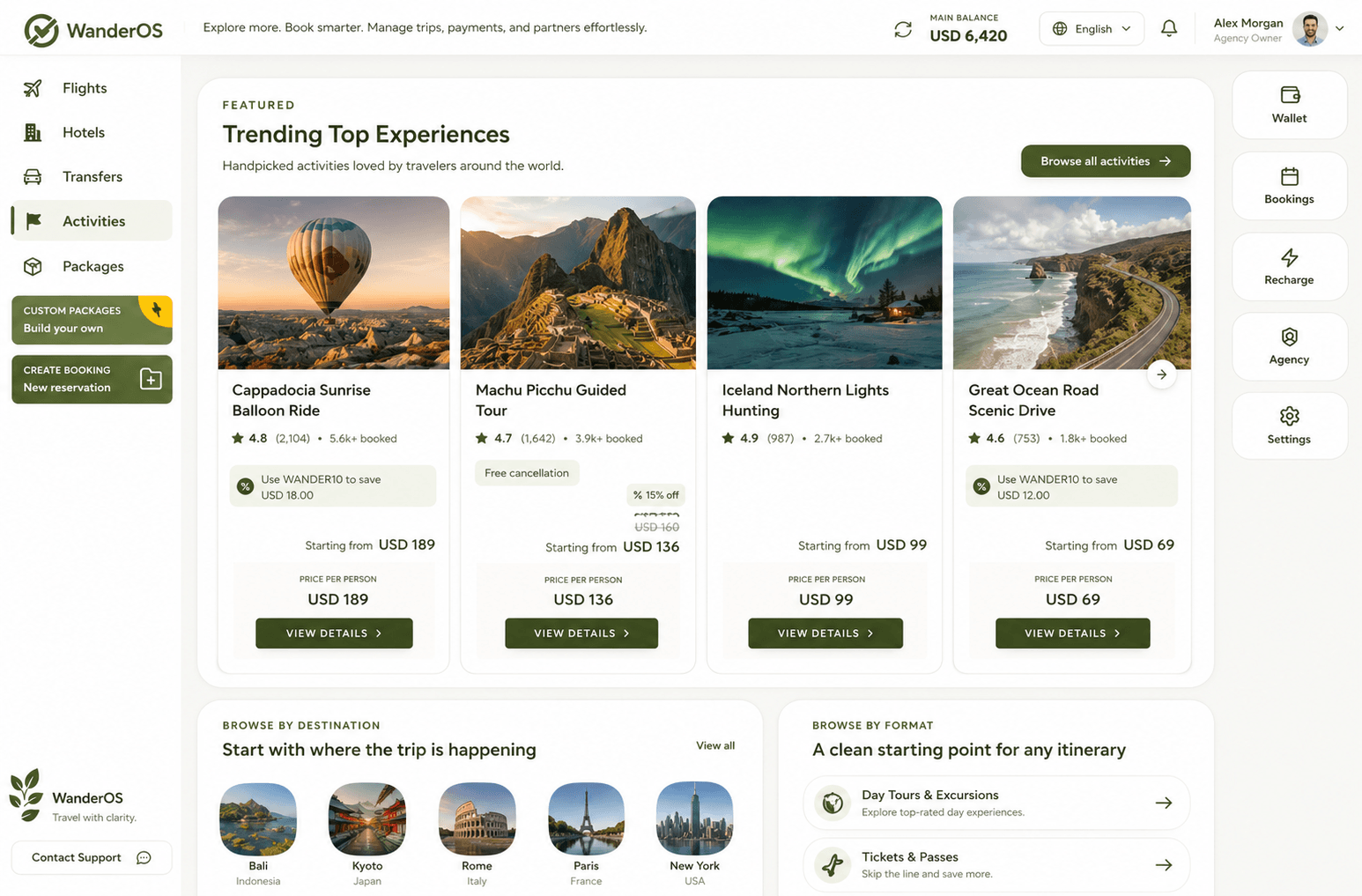
Task: Select Packages in the sidebar menu
Action: click(93, 266)
